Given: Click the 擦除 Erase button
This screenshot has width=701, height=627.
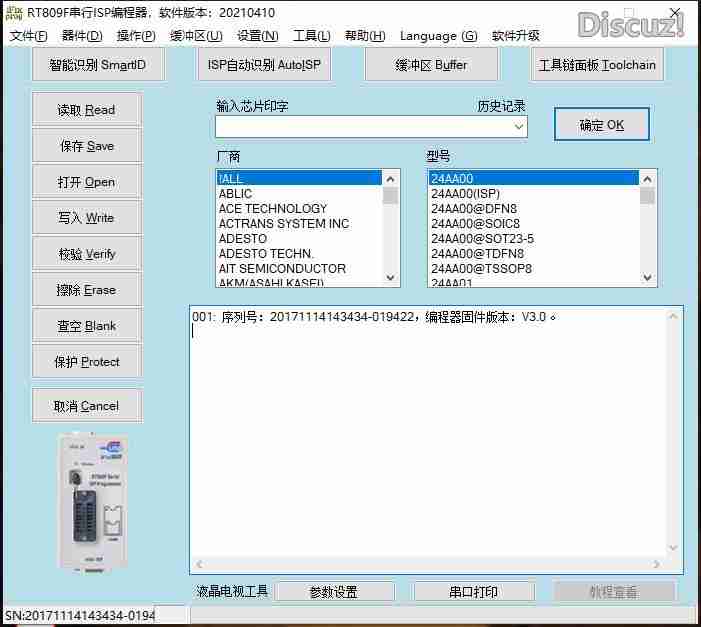Looking at the screenshot, I should click(x=87, y=290).
